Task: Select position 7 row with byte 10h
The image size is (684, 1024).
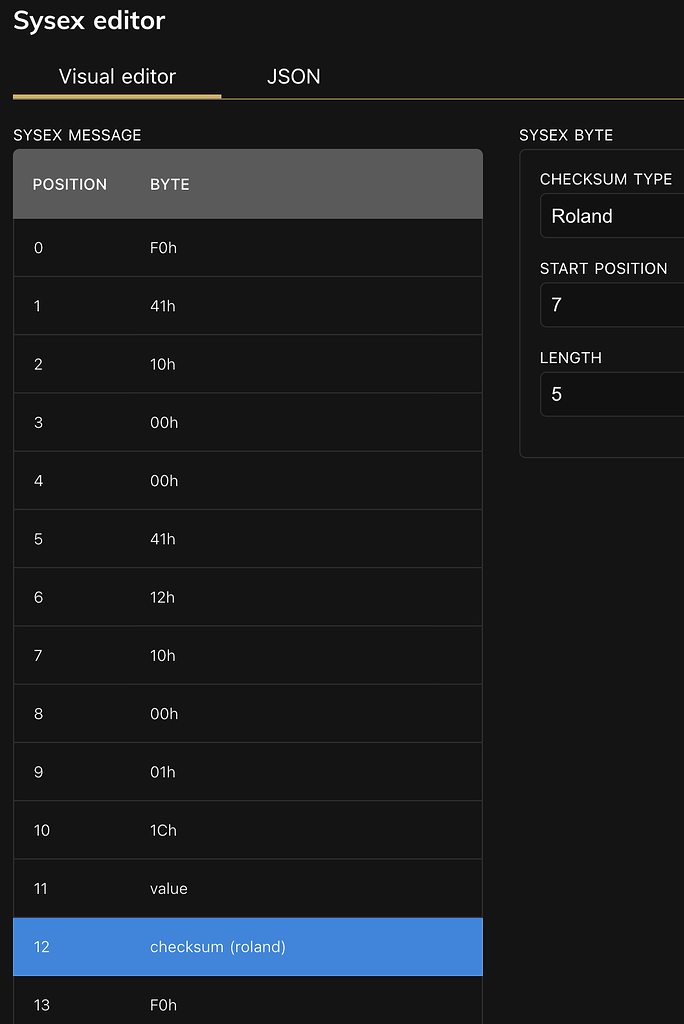Action: pyautogui.click(x=247, y=656)
